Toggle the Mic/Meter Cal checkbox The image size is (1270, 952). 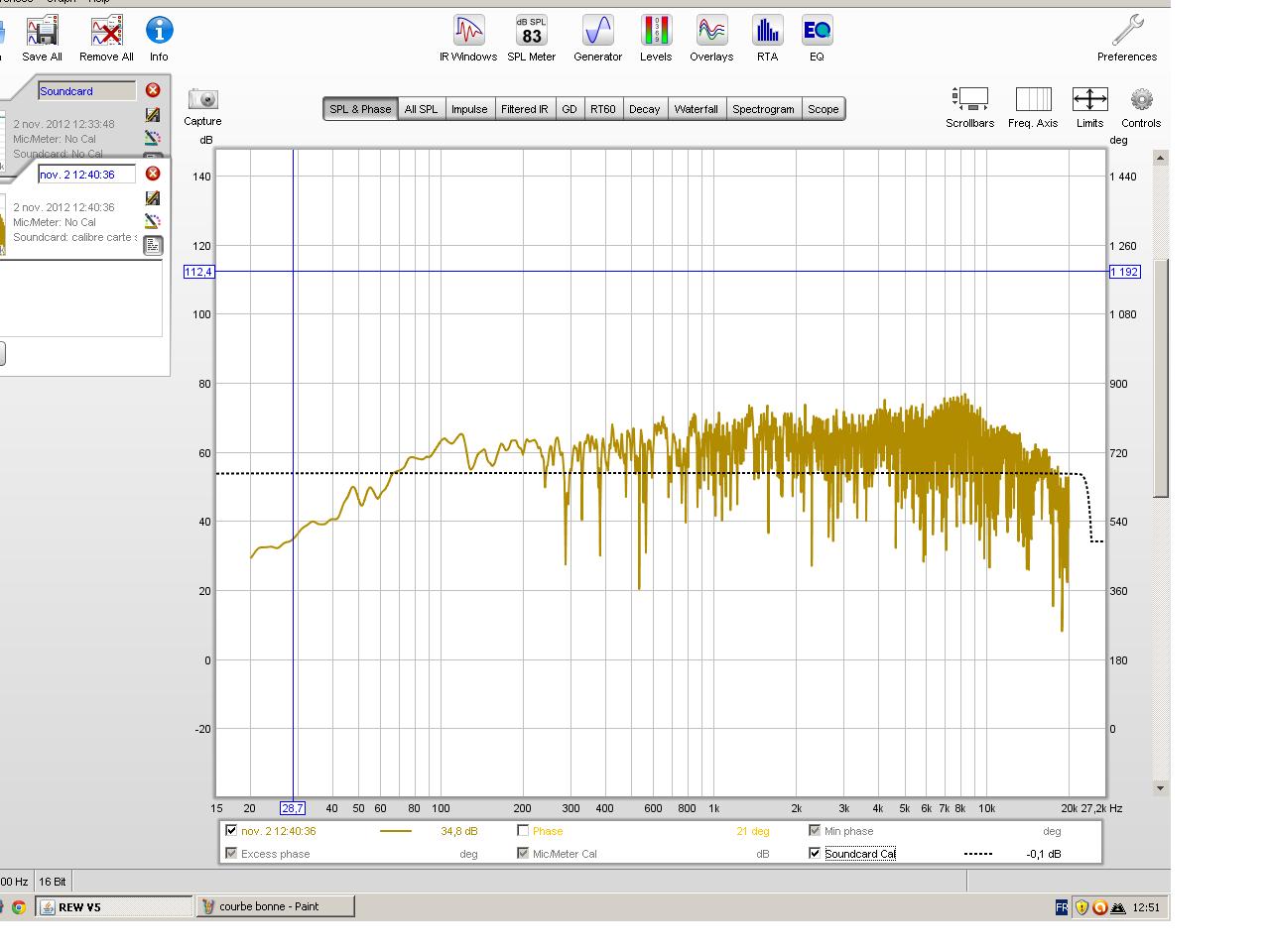(x=523, y=853)
